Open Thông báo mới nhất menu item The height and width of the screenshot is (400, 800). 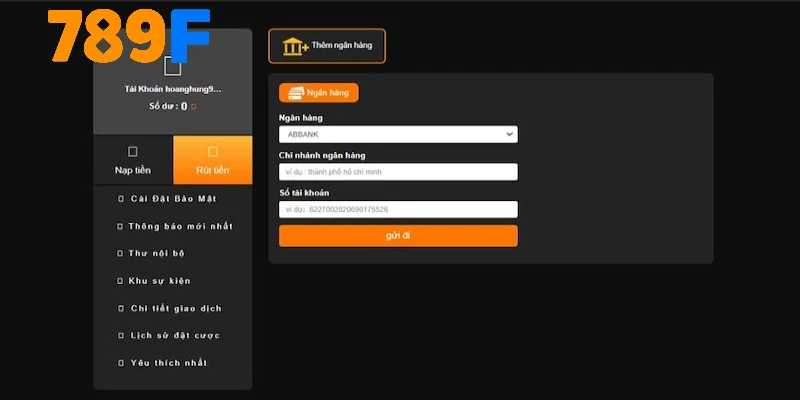point(180,226)
